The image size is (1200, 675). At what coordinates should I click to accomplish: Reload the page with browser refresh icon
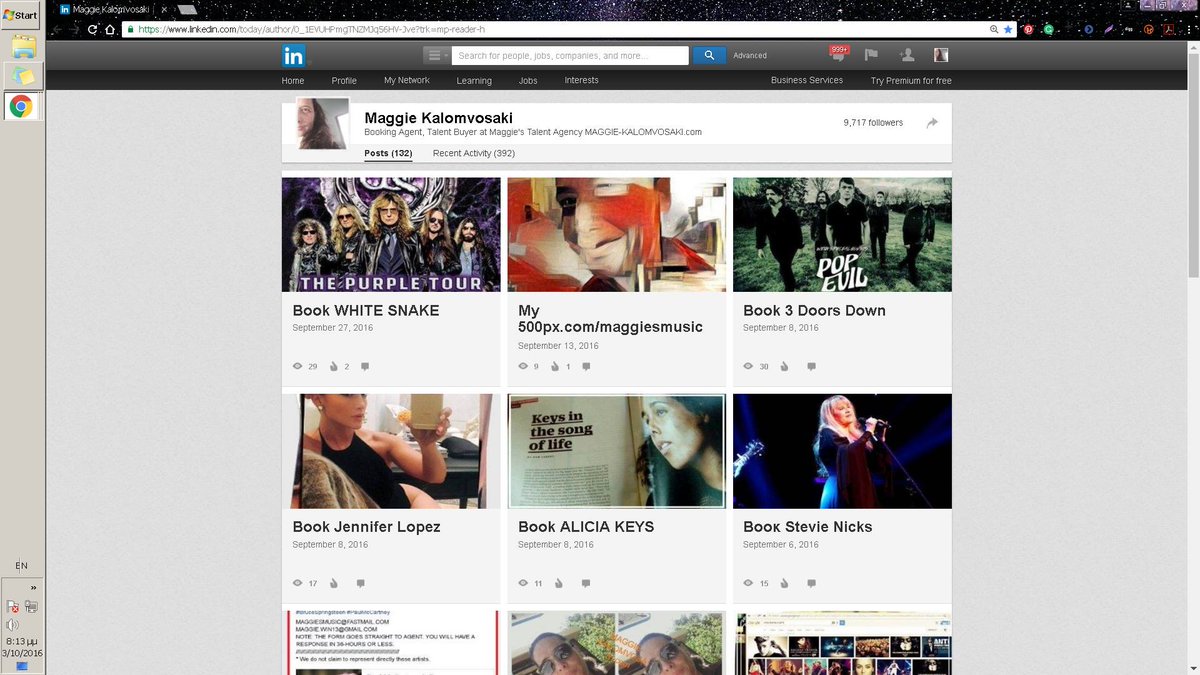tap(93, 29)
